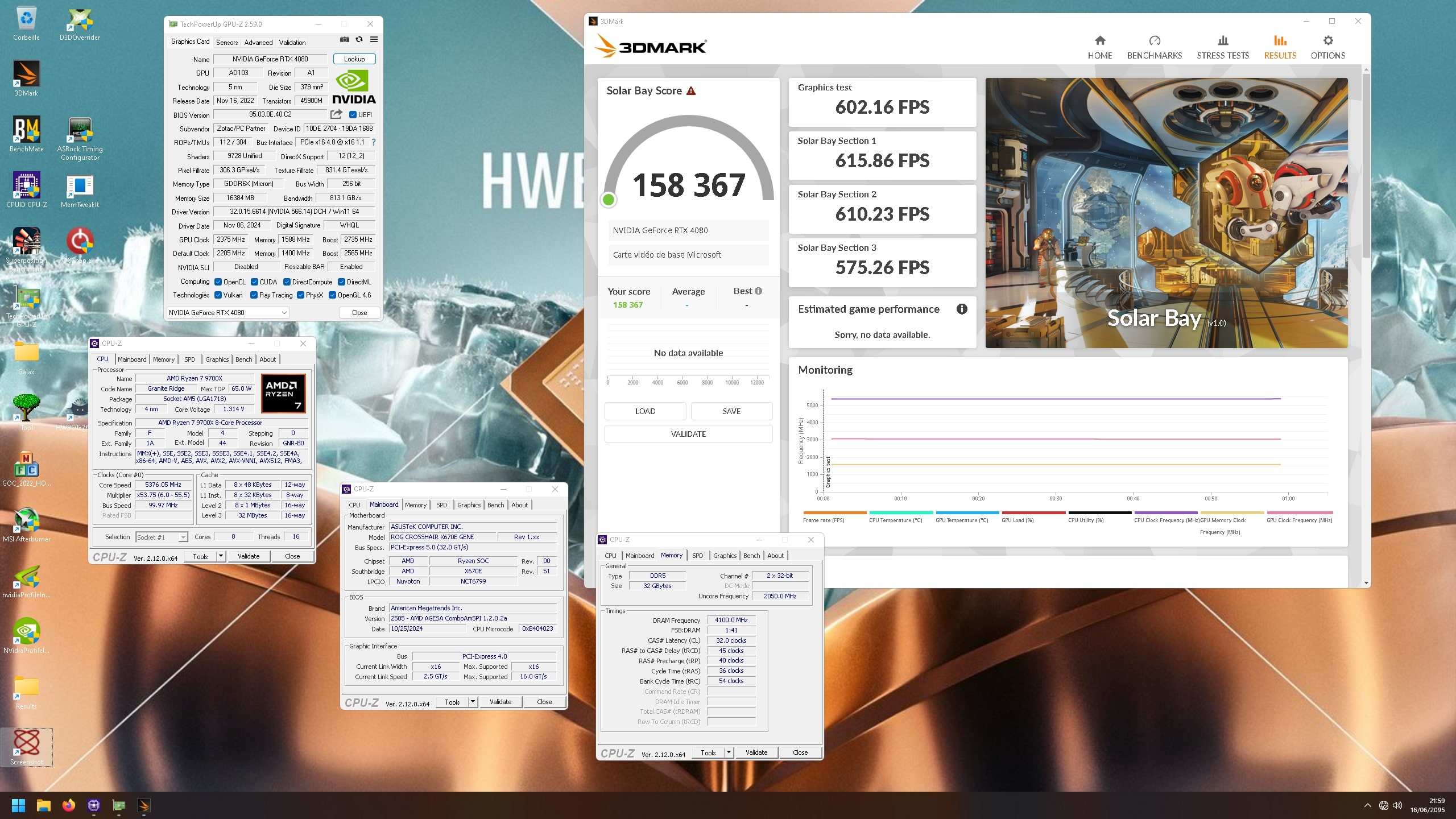
Task: Open 3DMark BENCHMARKS section
Action: pos(1155,48)
